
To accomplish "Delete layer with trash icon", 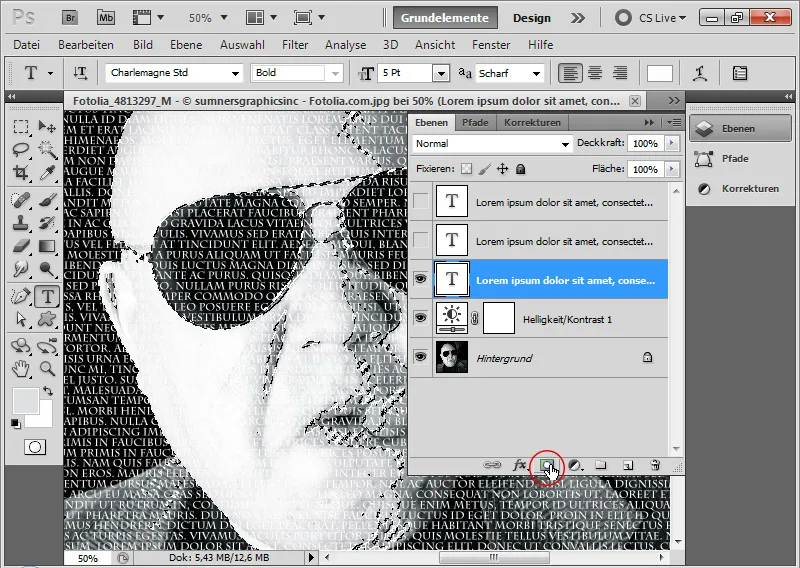I will click(655, 465).
